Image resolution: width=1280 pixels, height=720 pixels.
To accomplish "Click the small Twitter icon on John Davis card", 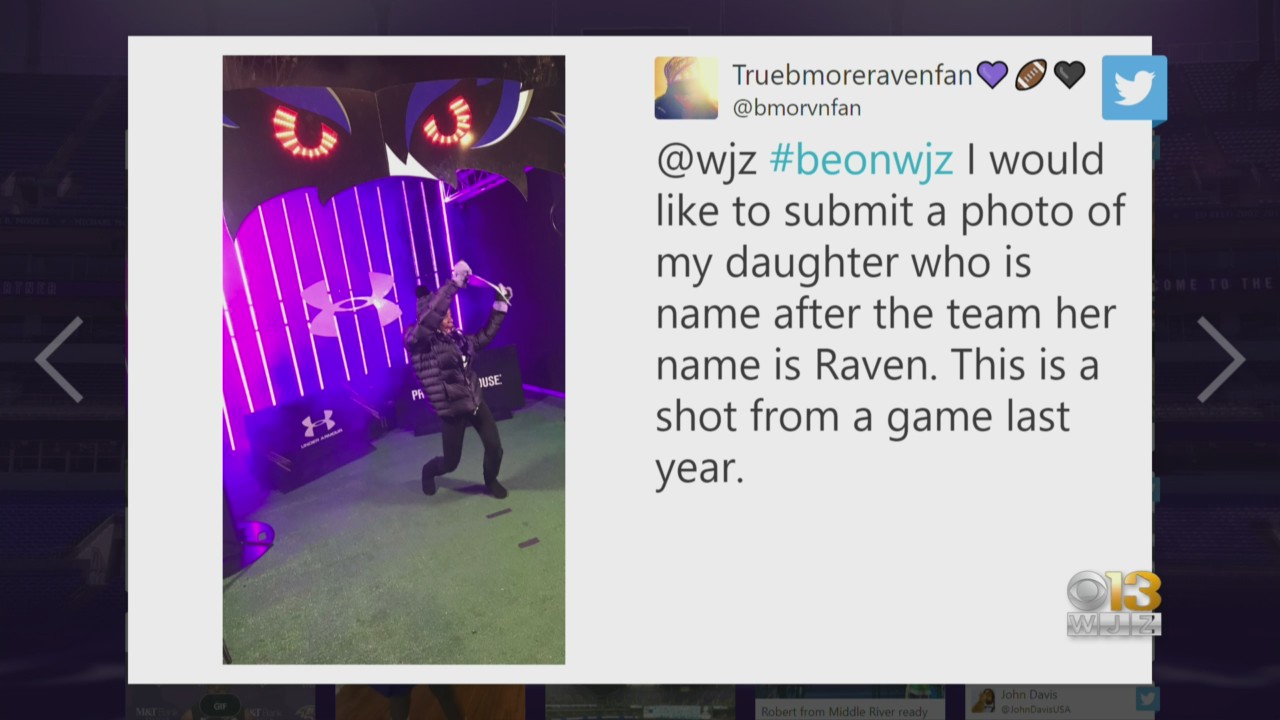I will tap(1147, 699).
